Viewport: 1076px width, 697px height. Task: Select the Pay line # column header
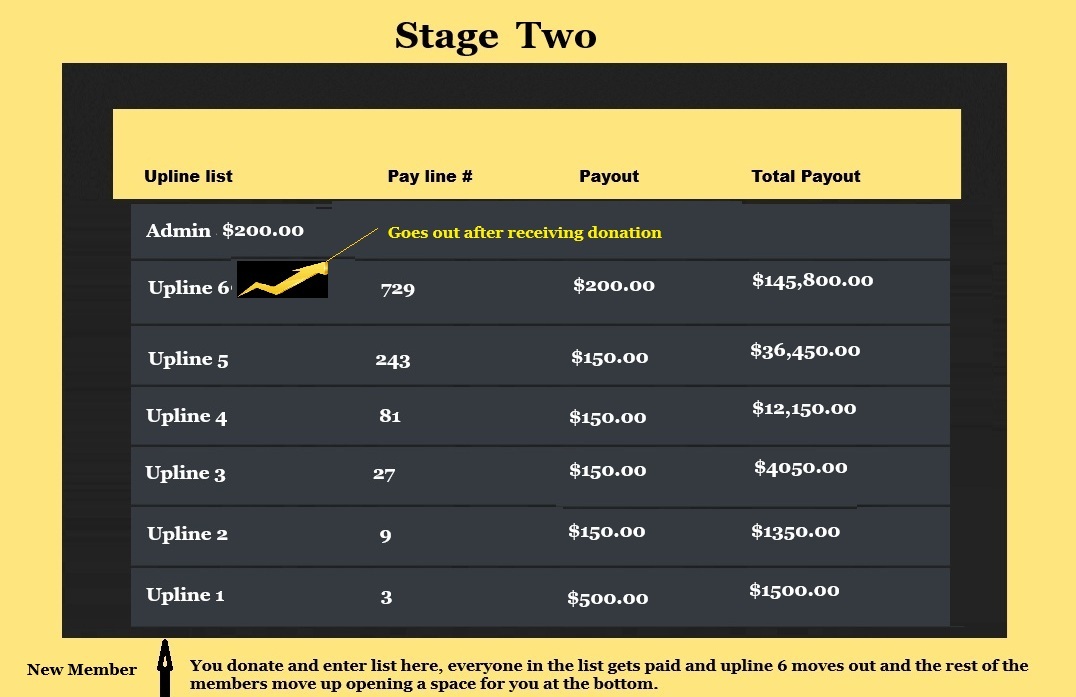point(430,177)
